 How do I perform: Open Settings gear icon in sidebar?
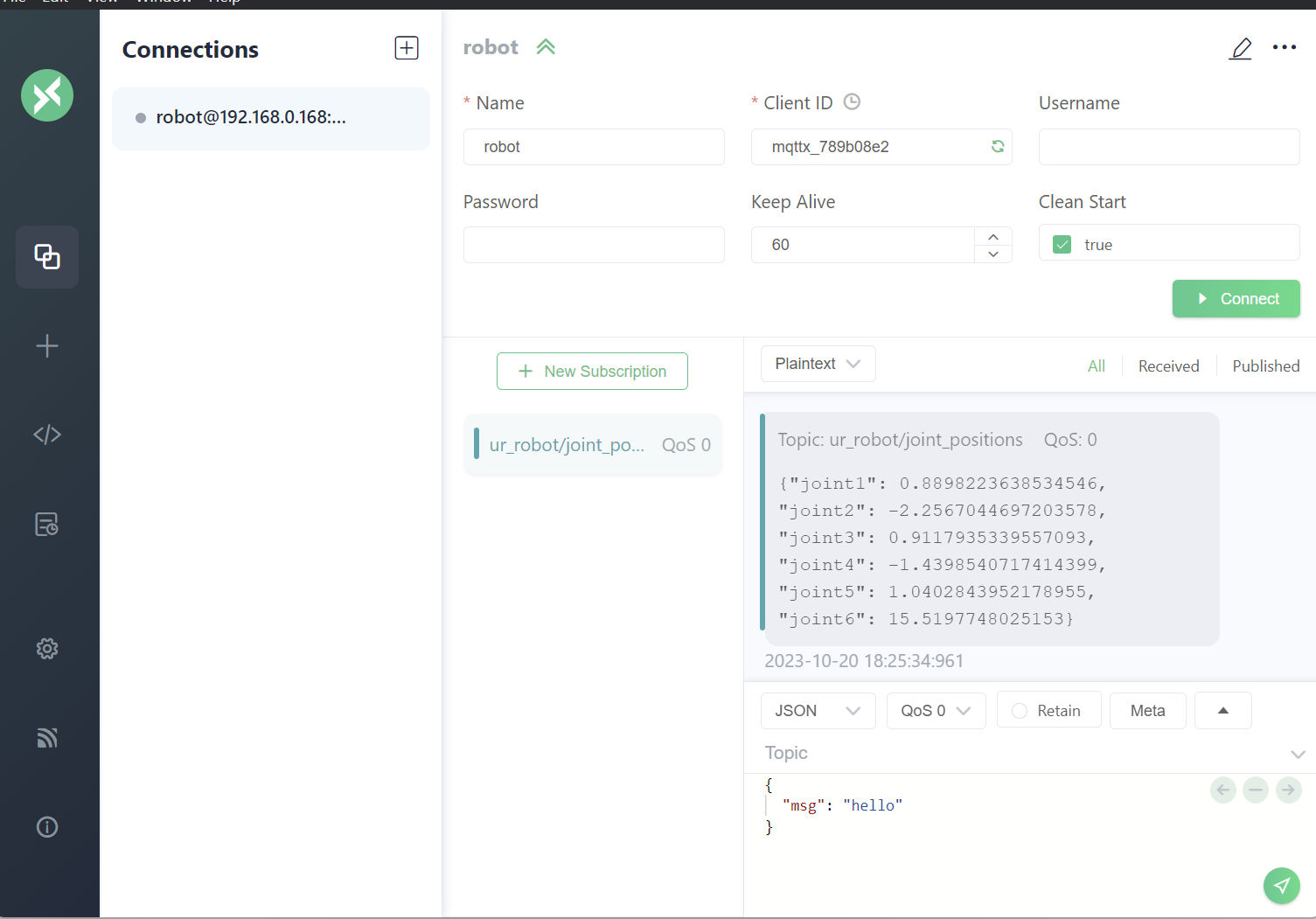[47, 649]
